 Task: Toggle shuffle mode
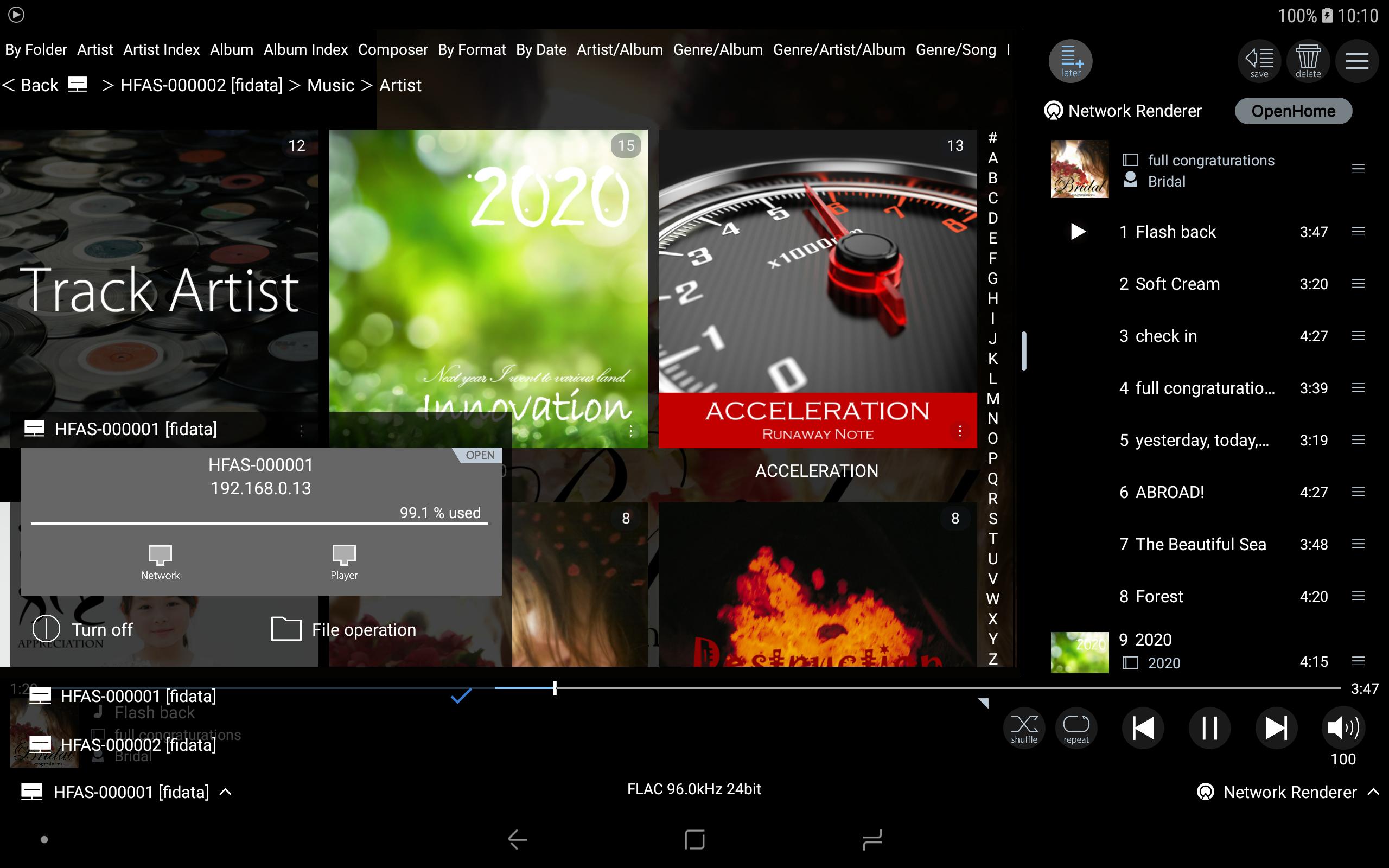[1024, 729]
